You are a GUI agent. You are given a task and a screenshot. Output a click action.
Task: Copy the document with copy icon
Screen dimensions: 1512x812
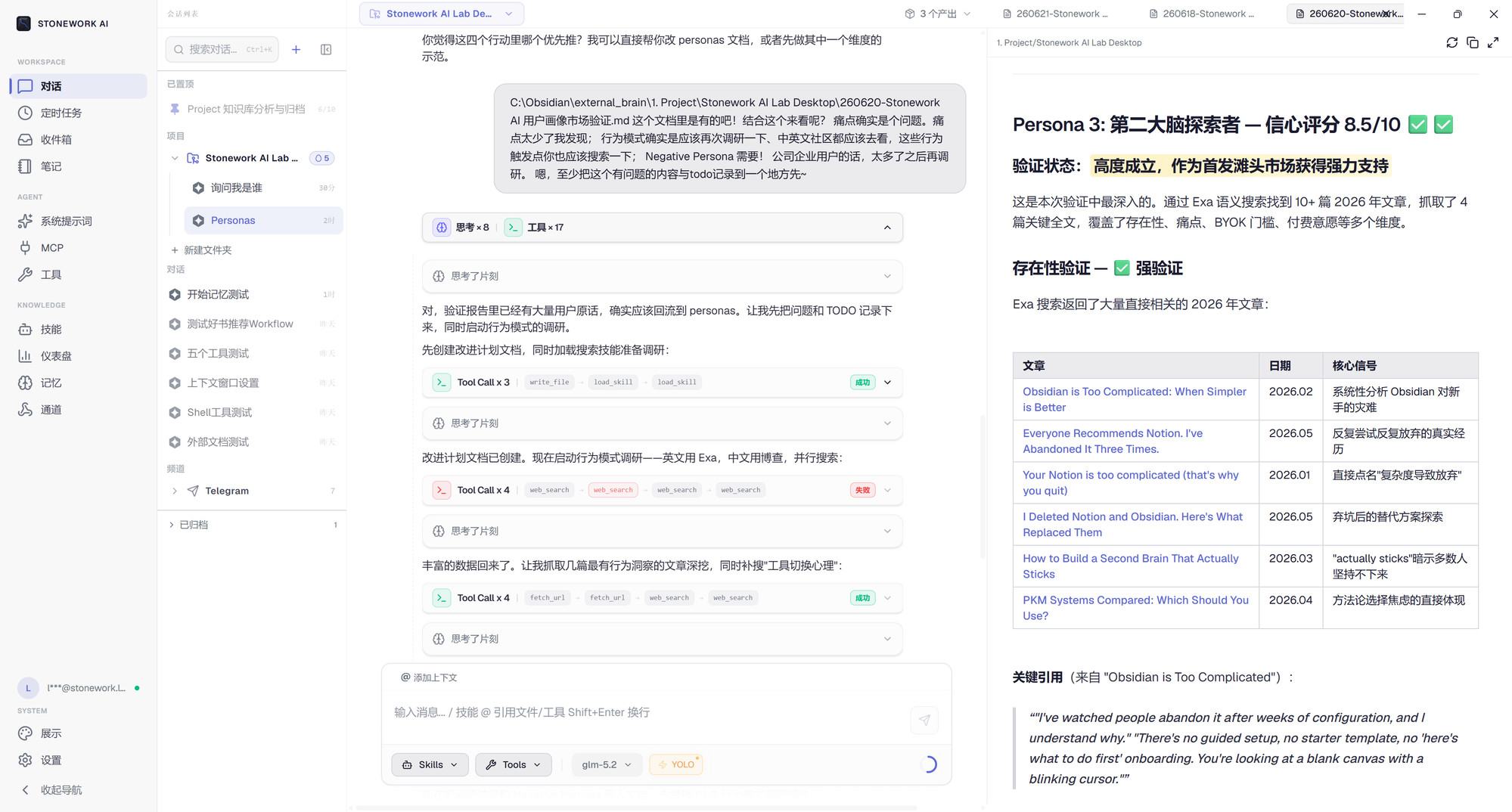(x=1472, y=43)
